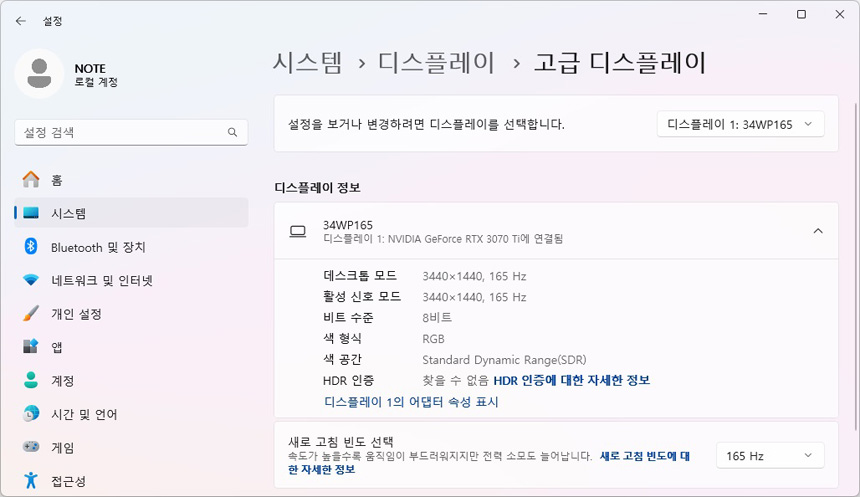
Task: Click the 설정 검색 search field
Action: click(120, 132)
